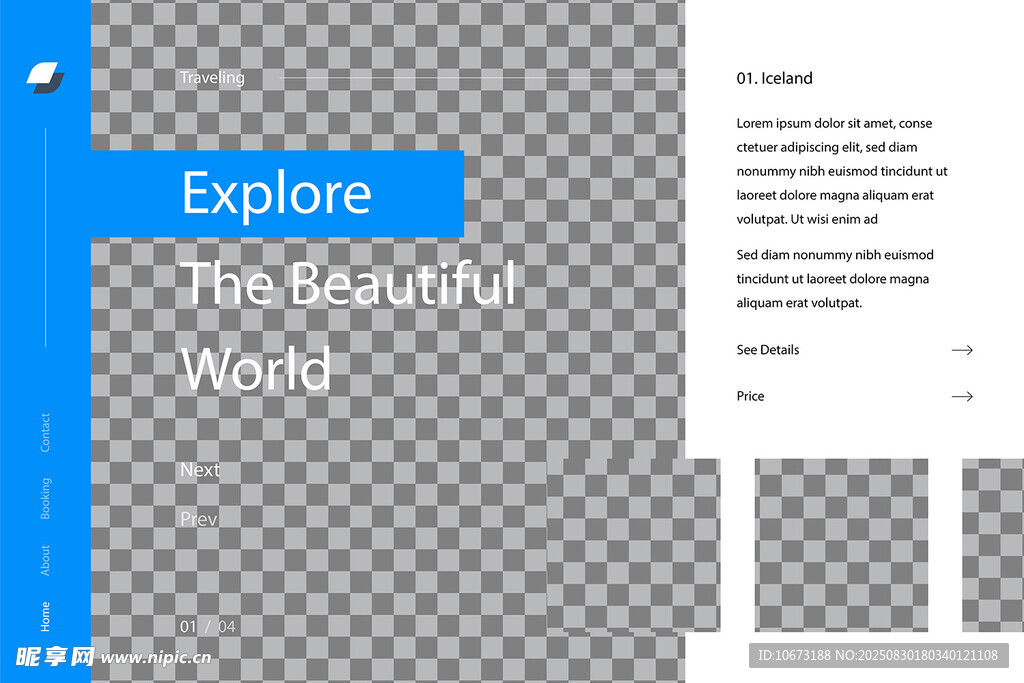Click the Next slide button
This screenshot has width=1024, height=683.
(x=200, y=470)
